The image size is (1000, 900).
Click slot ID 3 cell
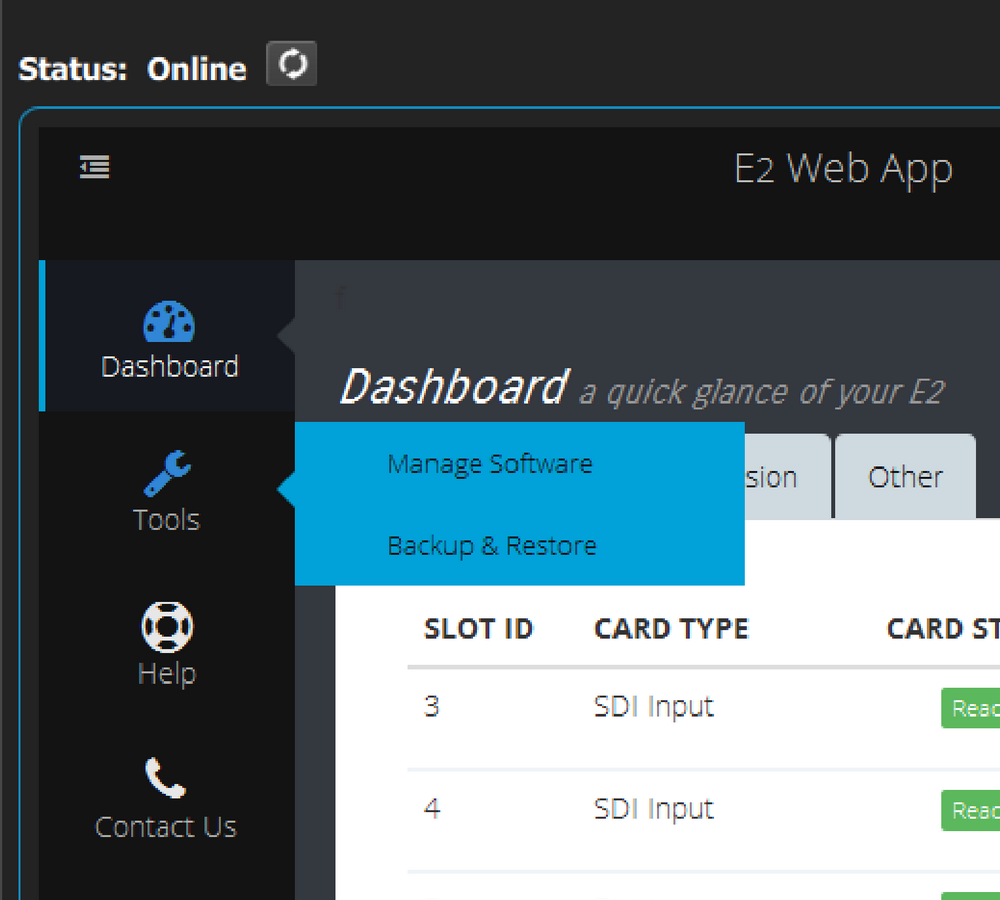coord(432,707)
